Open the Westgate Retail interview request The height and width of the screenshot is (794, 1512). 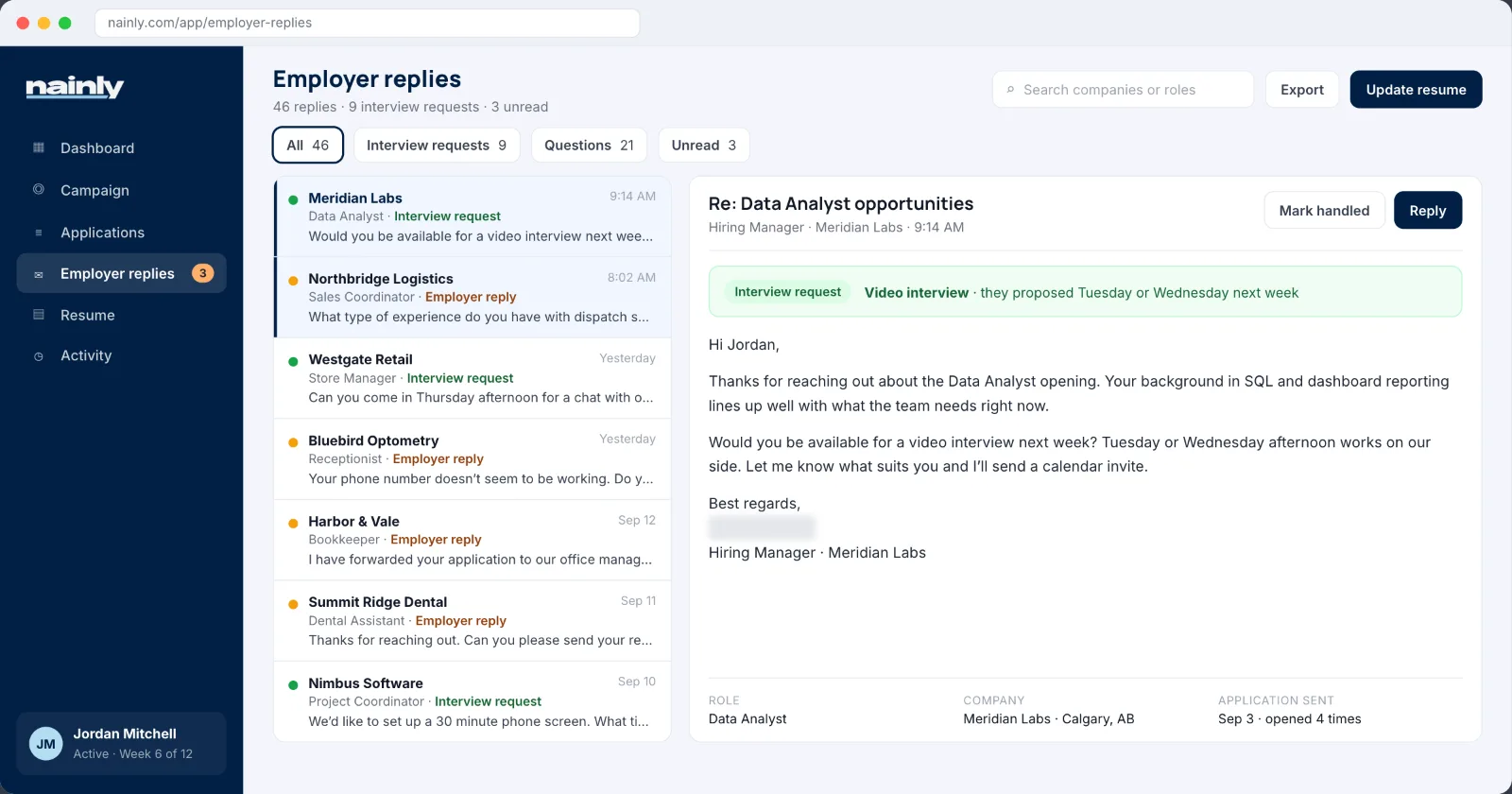click(472, 378)
